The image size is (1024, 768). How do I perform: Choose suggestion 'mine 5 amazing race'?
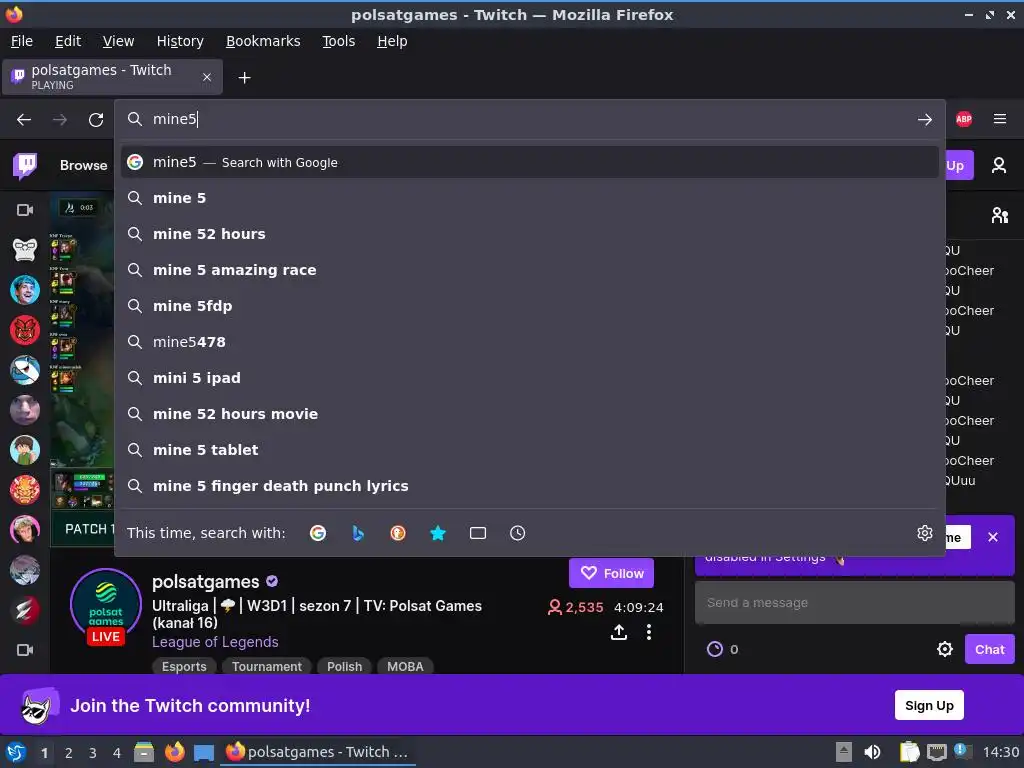530,270
